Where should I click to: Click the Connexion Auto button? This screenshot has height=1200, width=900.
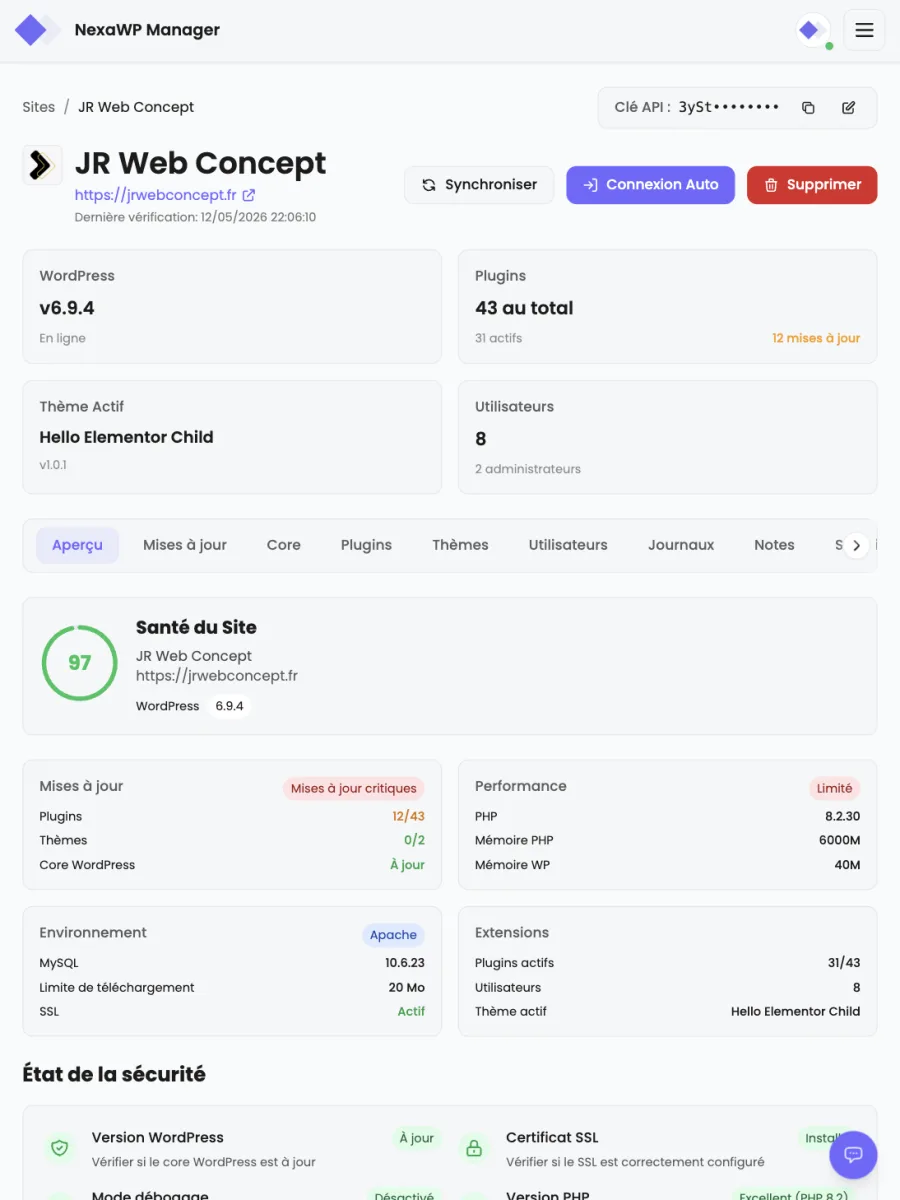point(650,185)
